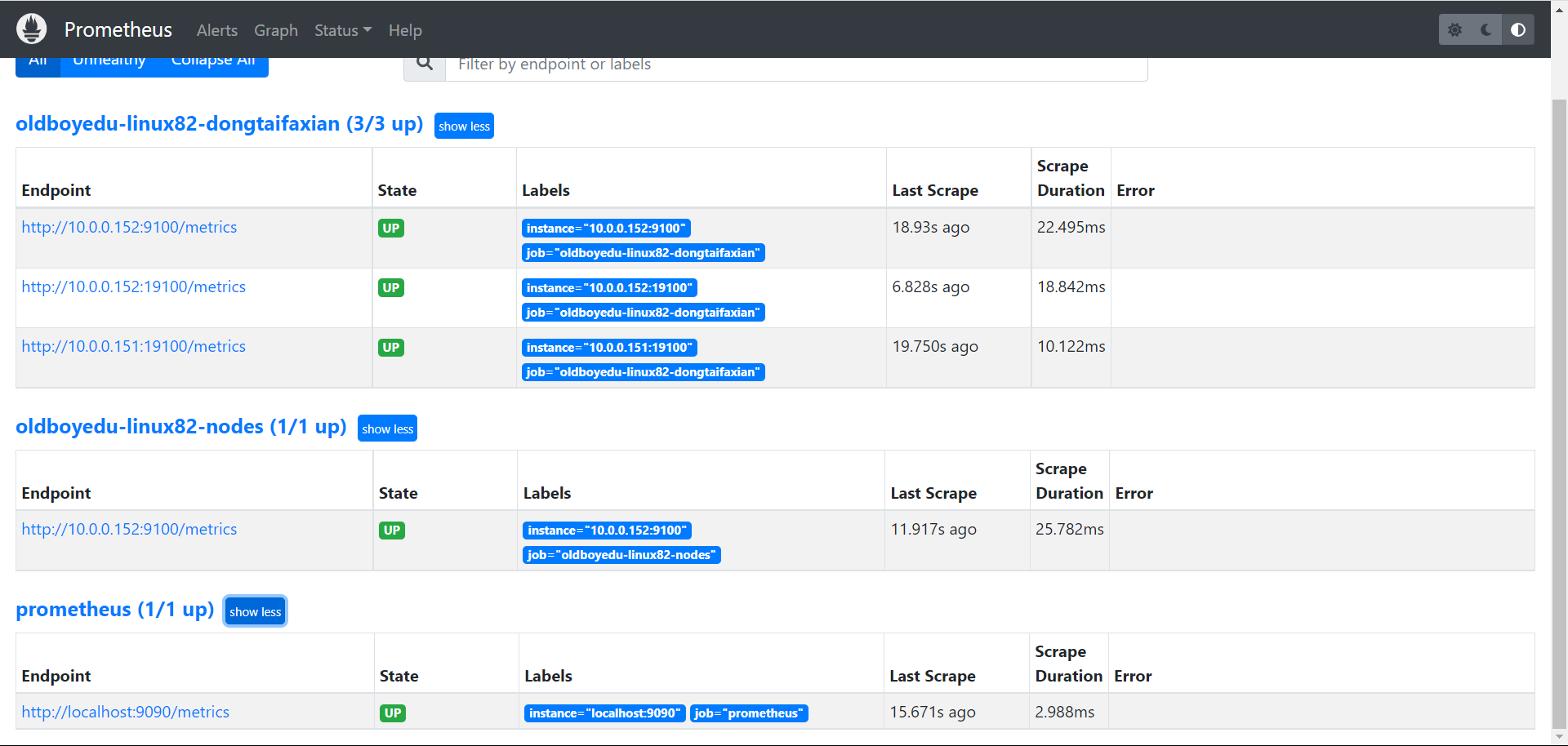Open the Graph page
The height and width of the screenshot is (746, 1568).
pyautogui.click(x=276, y=30)
